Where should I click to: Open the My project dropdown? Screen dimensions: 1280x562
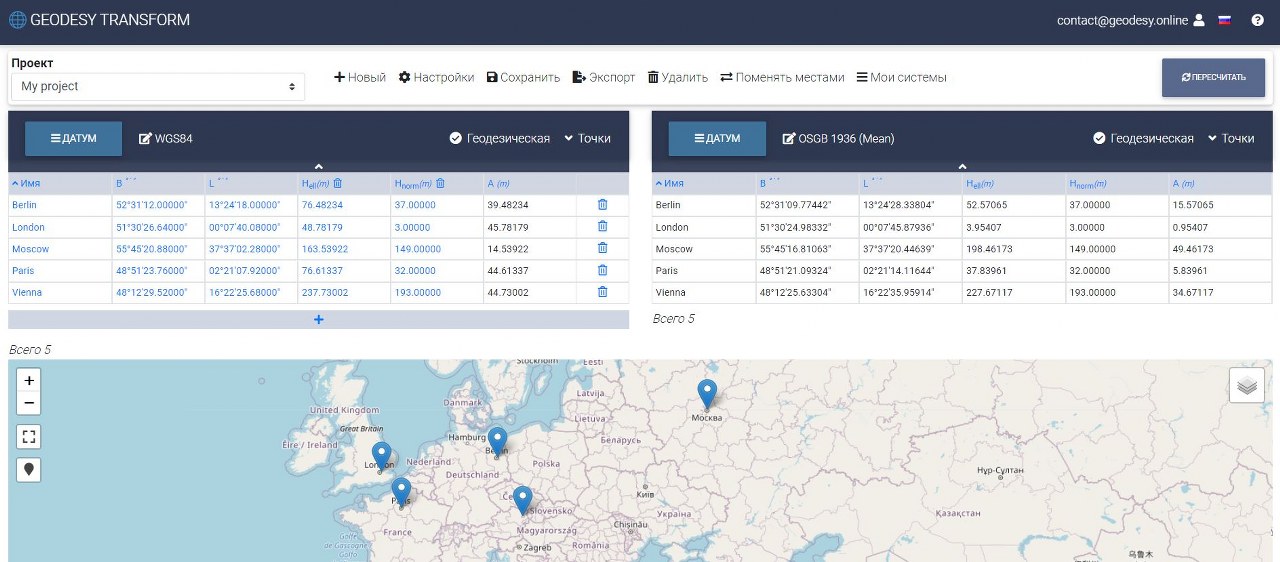[x=158, y=87]
